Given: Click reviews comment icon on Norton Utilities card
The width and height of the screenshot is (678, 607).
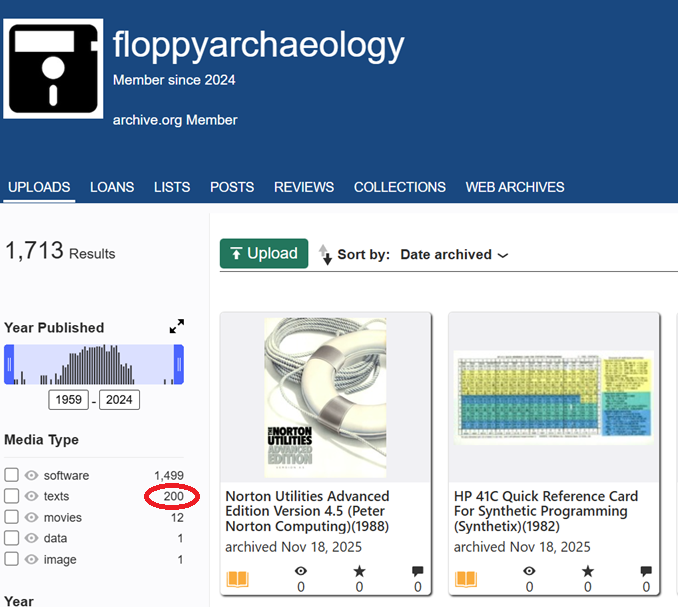Looking at the screenshot, I should pyautogui.click(x=417, y=571).
